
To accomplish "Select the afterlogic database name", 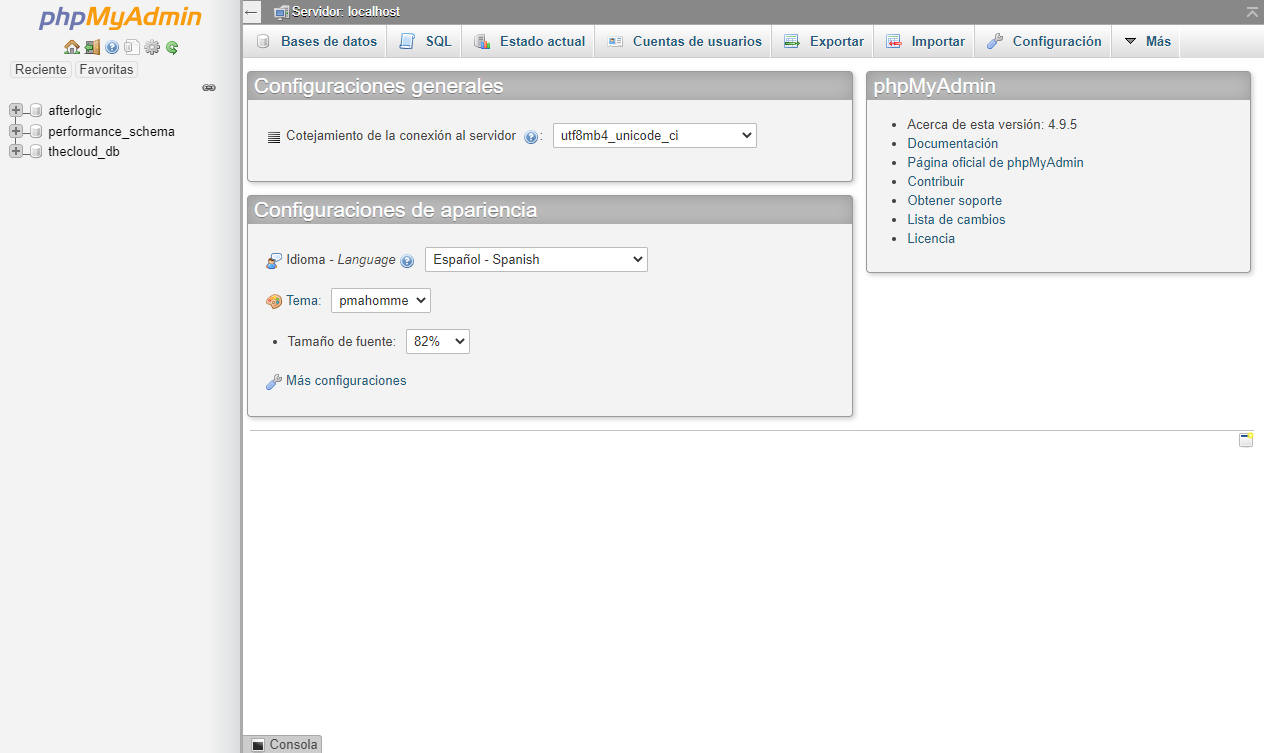I will point(75,111).
